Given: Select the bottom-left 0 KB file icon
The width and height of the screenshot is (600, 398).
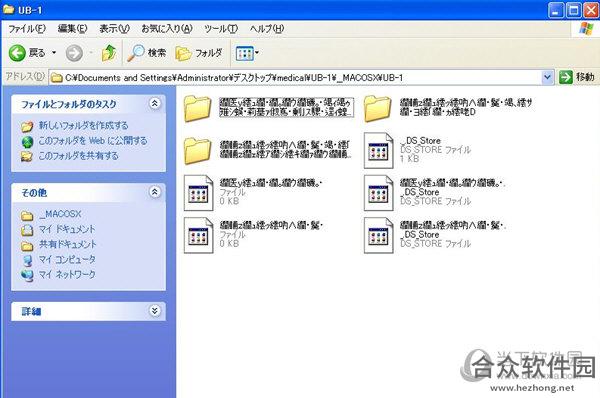Looking at the screenshot, I should click(199, 236).
